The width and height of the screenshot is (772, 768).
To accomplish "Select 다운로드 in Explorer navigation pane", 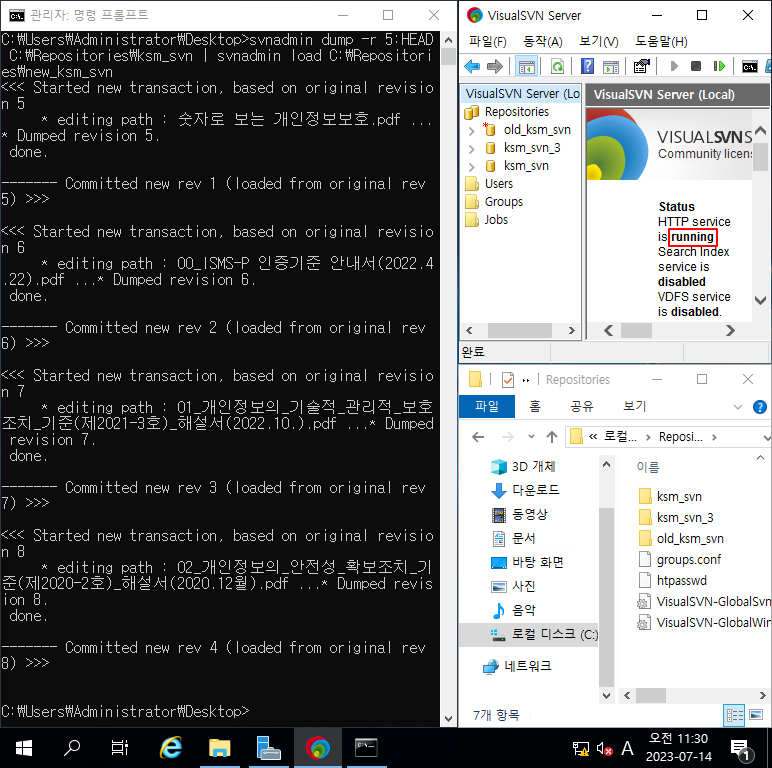I will coord(525,490).
